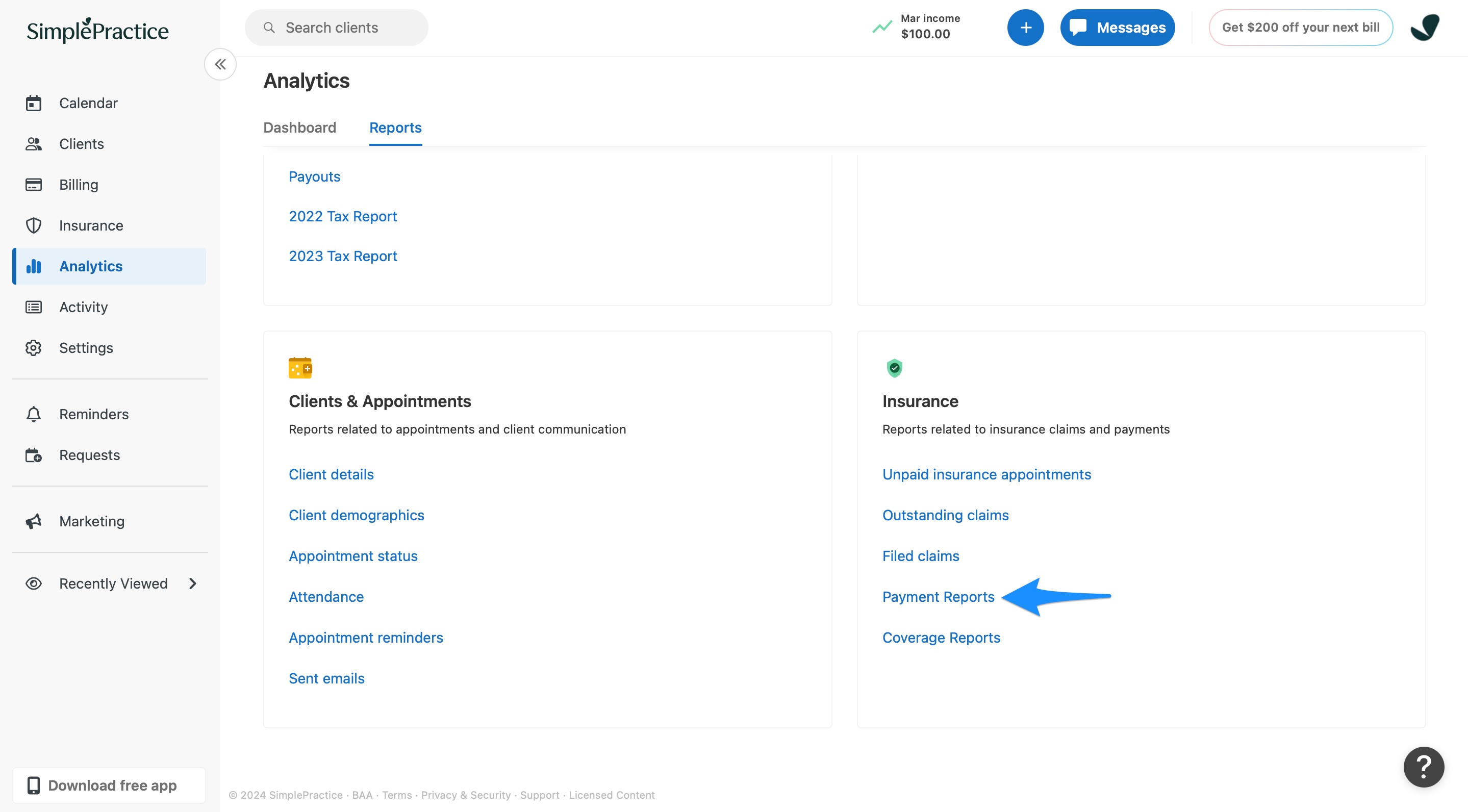Screen dimensions: 1468x812
Task: Open Client demographics report
Action: coord(356,515)
